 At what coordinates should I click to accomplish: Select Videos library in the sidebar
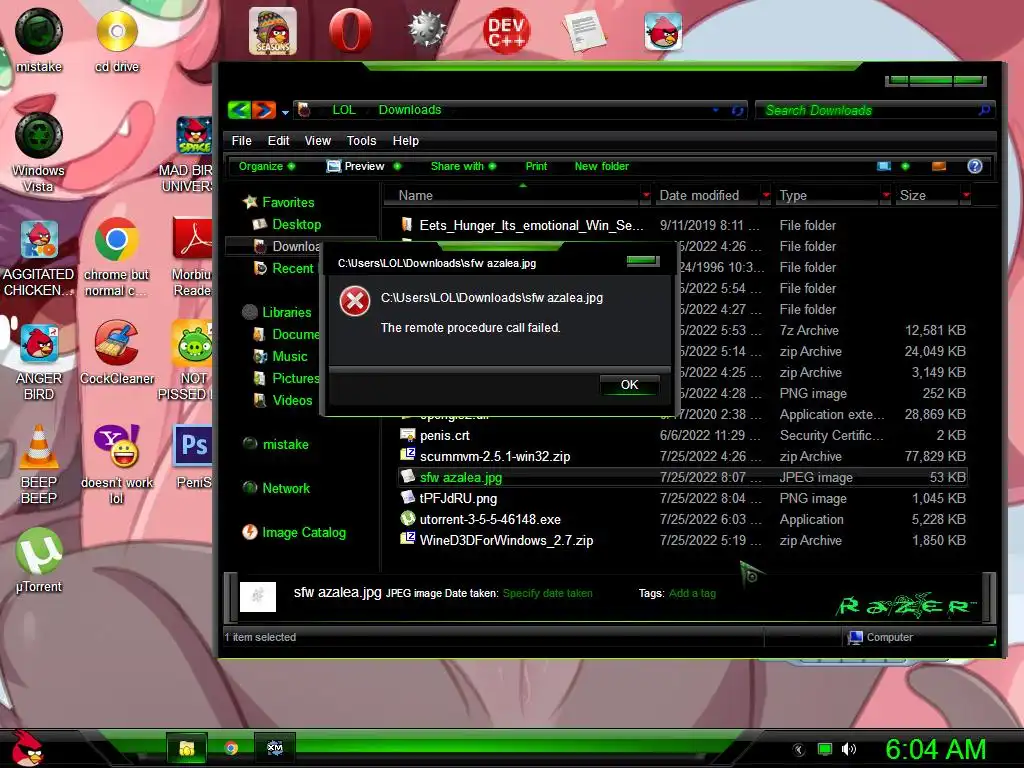292,400
